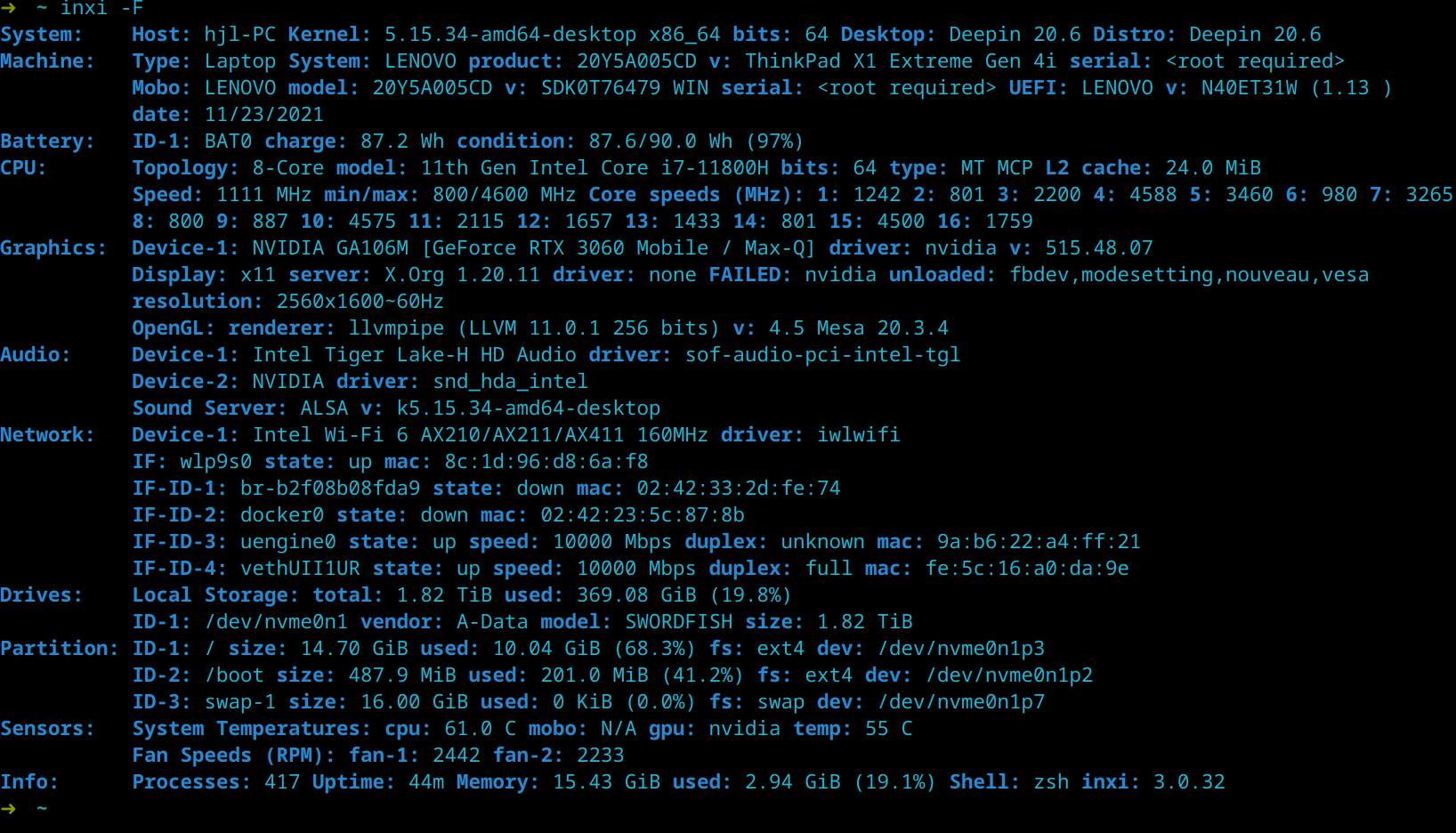1456x833 pixels.
Task: Click the "Drives:" section label
Action: [41, 595]
